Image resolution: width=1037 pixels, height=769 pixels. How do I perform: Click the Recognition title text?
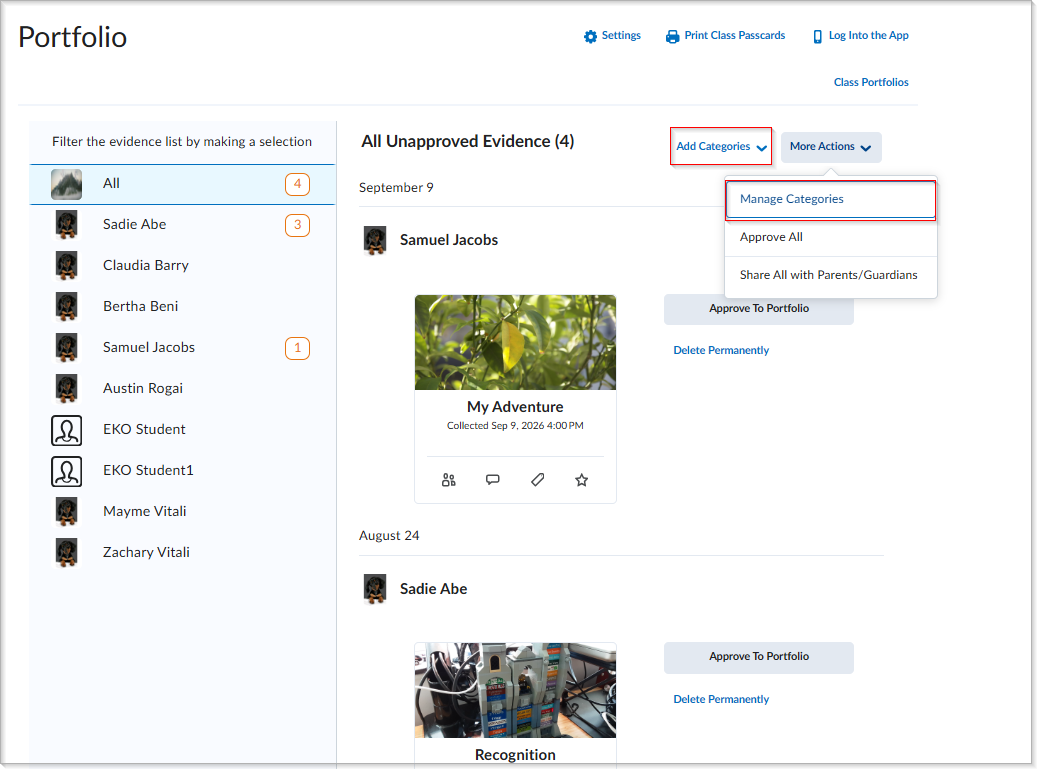point(515,755)
